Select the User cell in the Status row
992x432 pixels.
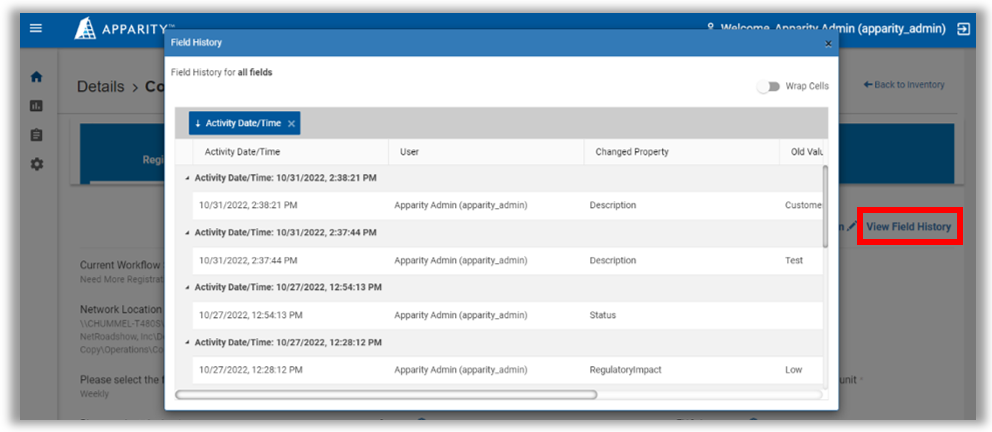coord(486,315)
